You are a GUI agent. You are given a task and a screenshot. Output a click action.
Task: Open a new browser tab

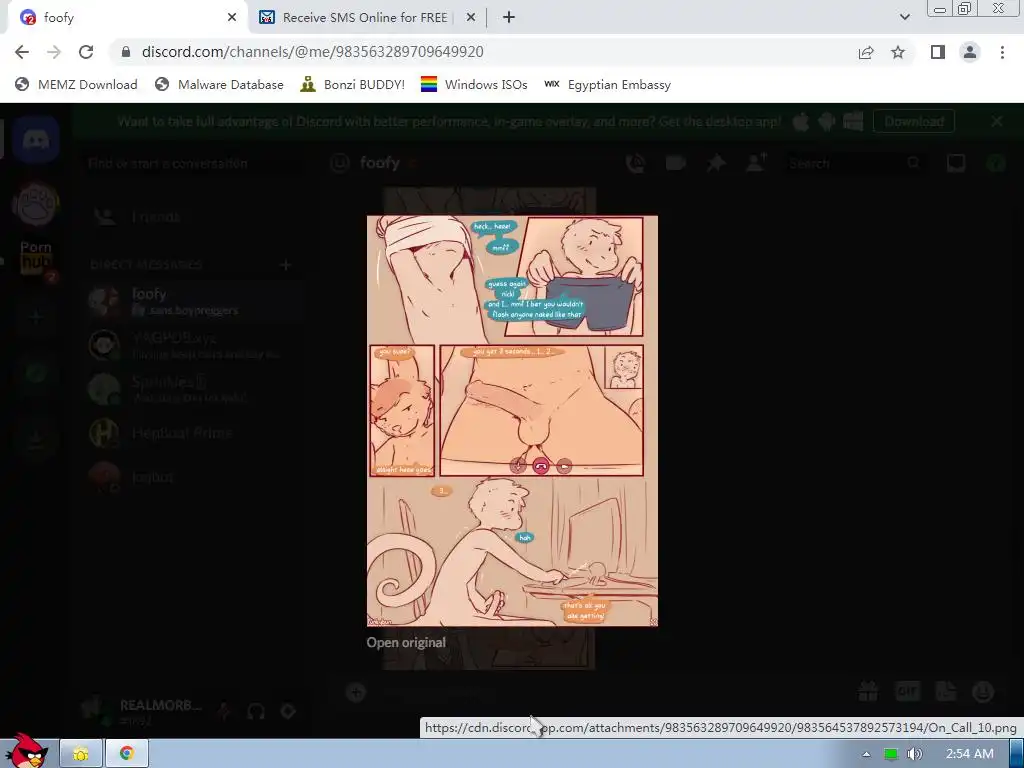click(x=509, y=18)
